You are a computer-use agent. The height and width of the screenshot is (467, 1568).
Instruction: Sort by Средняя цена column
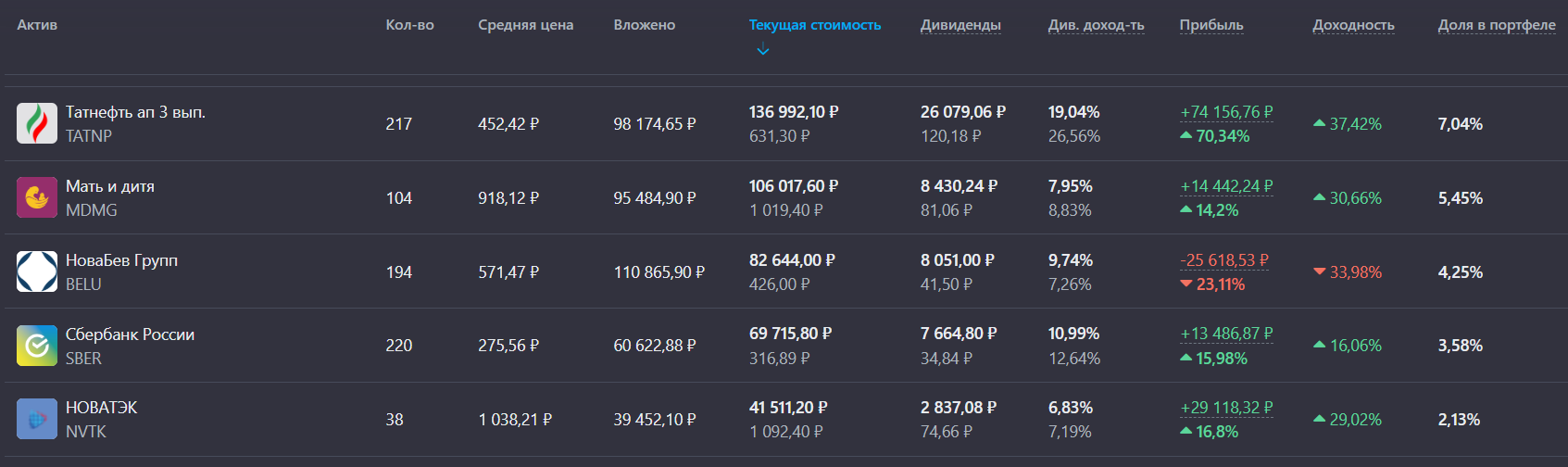[x=525, y=25]
